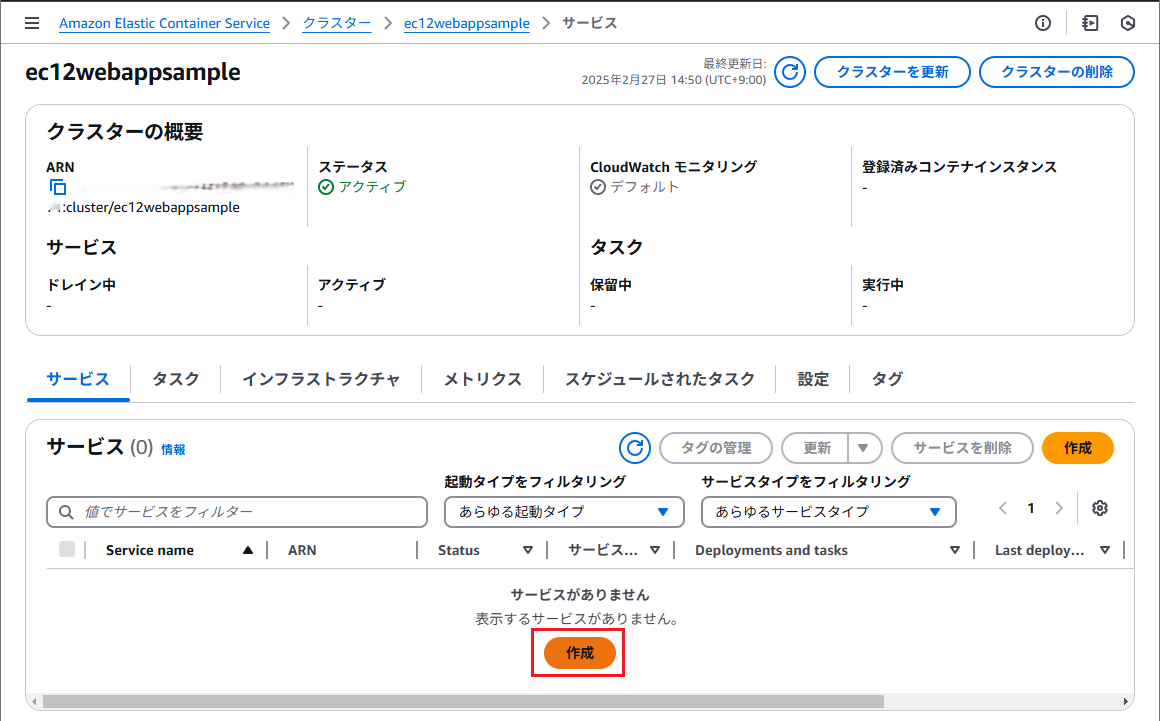Refresh the services list
Image resolution: width=1160 pixels, height=721 pixels.
pyautogui.click(x=635, y=448)
